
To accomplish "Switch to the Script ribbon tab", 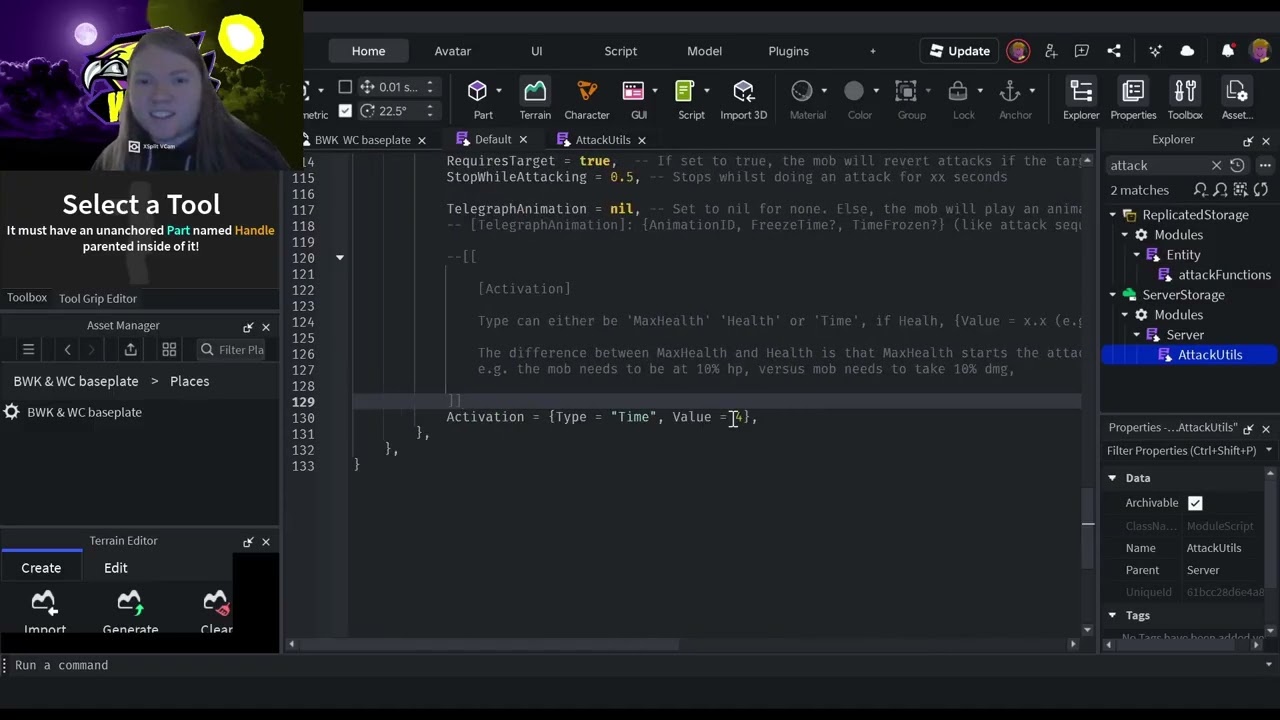I will [620, 51].
